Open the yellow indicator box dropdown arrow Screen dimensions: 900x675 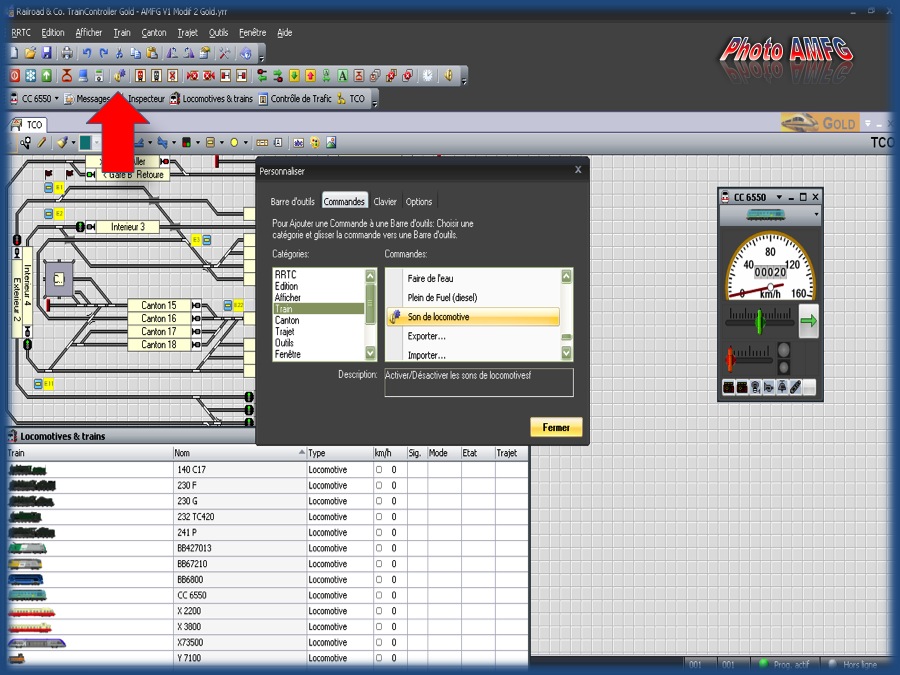click(222, 142)
